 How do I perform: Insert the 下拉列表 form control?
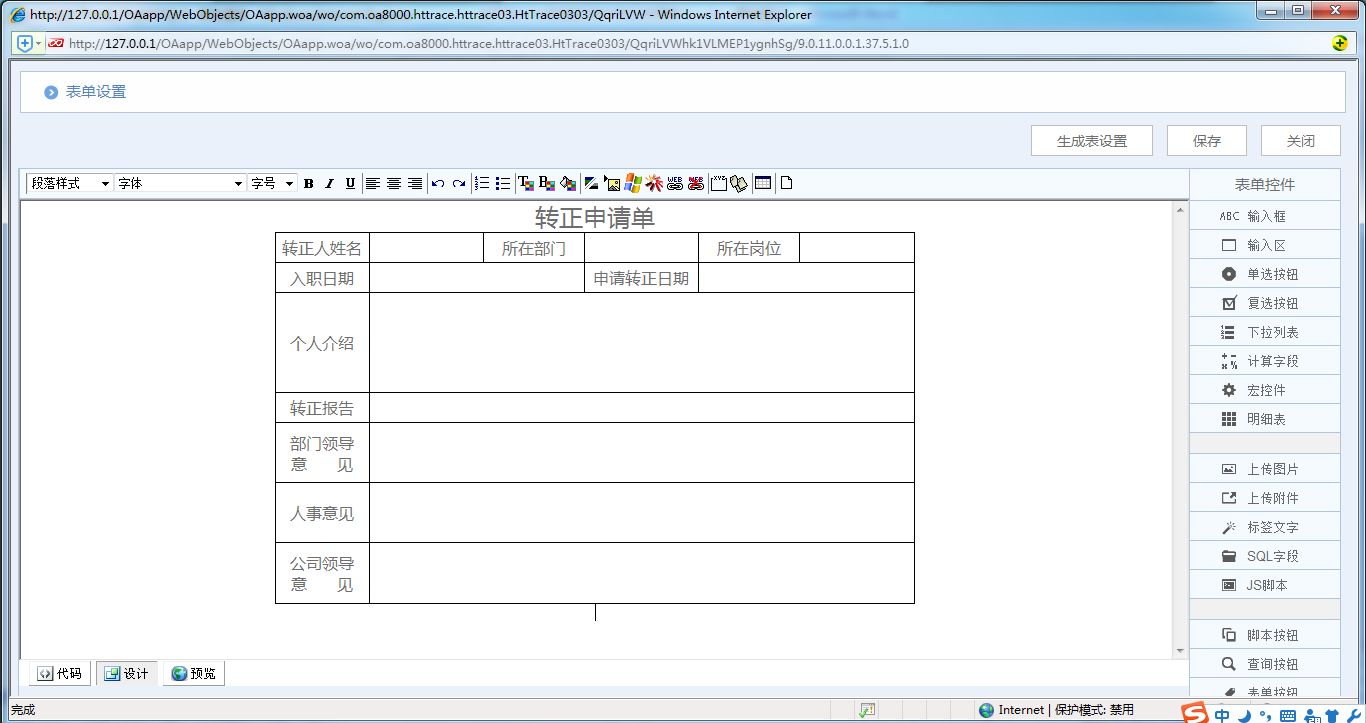[x=1264, y=332]
